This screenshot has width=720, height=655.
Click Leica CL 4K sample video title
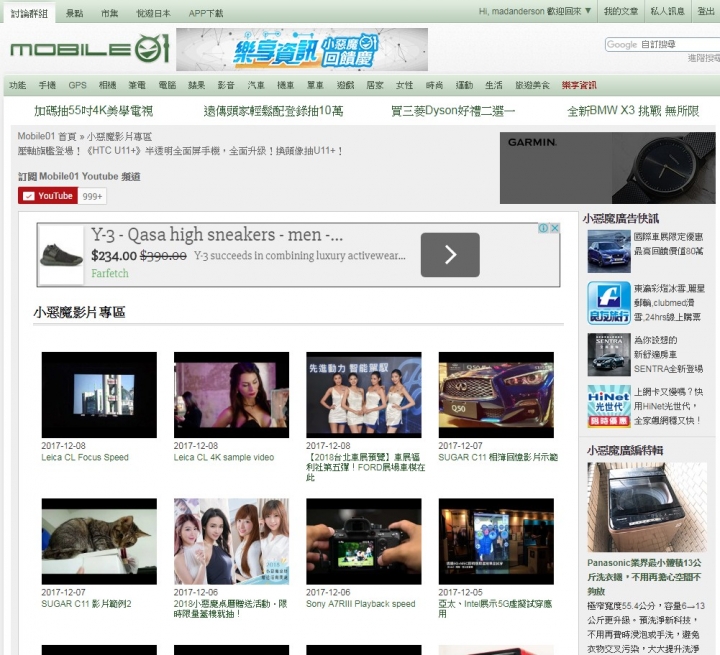pyautogui.click(x=224, y=457)
